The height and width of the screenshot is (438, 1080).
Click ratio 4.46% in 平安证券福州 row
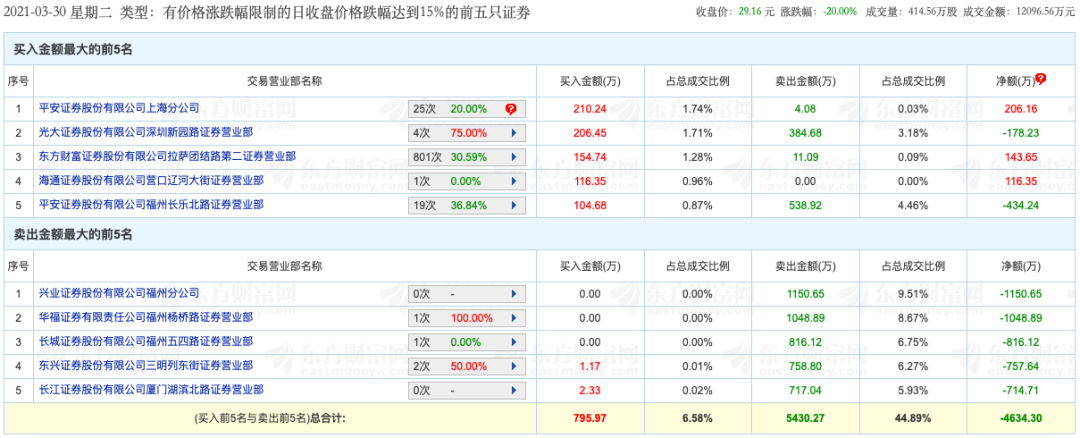pos(913,205)
